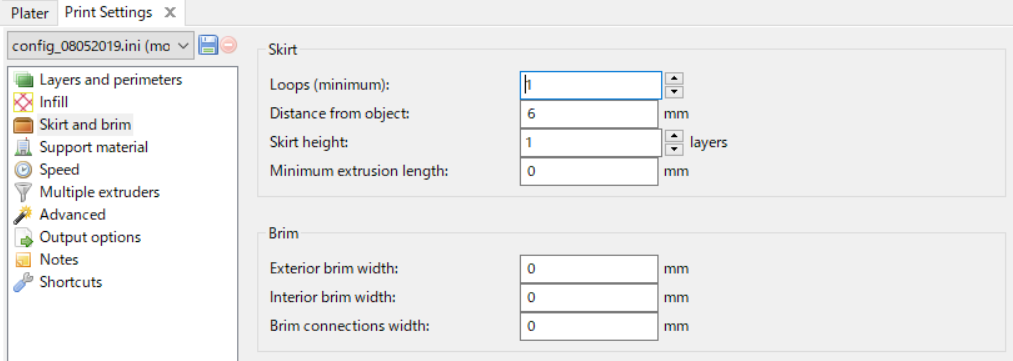Screen dimensions: 1013x361
Task: Click the Speed clock icon
Action: (x=23, y=170)
